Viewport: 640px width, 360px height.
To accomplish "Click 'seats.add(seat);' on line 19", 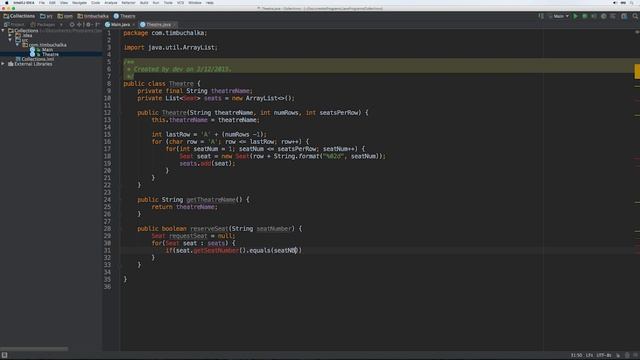I will click(x=207, y=163).
